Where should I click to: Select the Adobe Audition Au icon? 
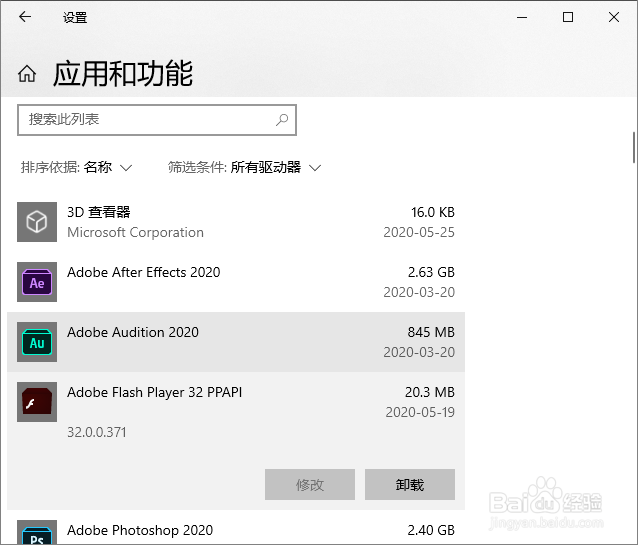(x=37, y=342)
